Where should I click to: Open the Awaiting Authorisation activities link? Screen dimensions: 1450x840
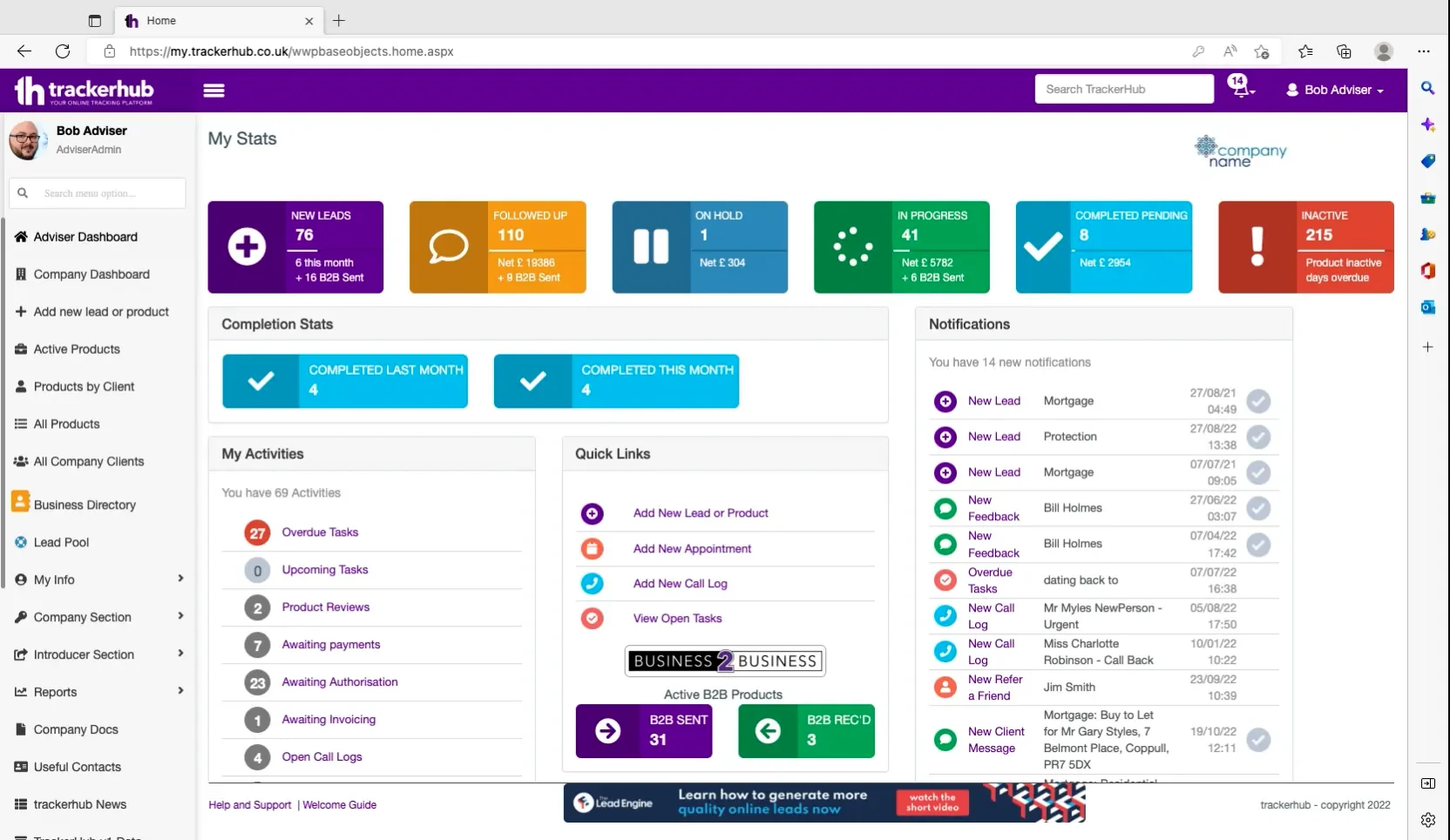click(340, 682)
